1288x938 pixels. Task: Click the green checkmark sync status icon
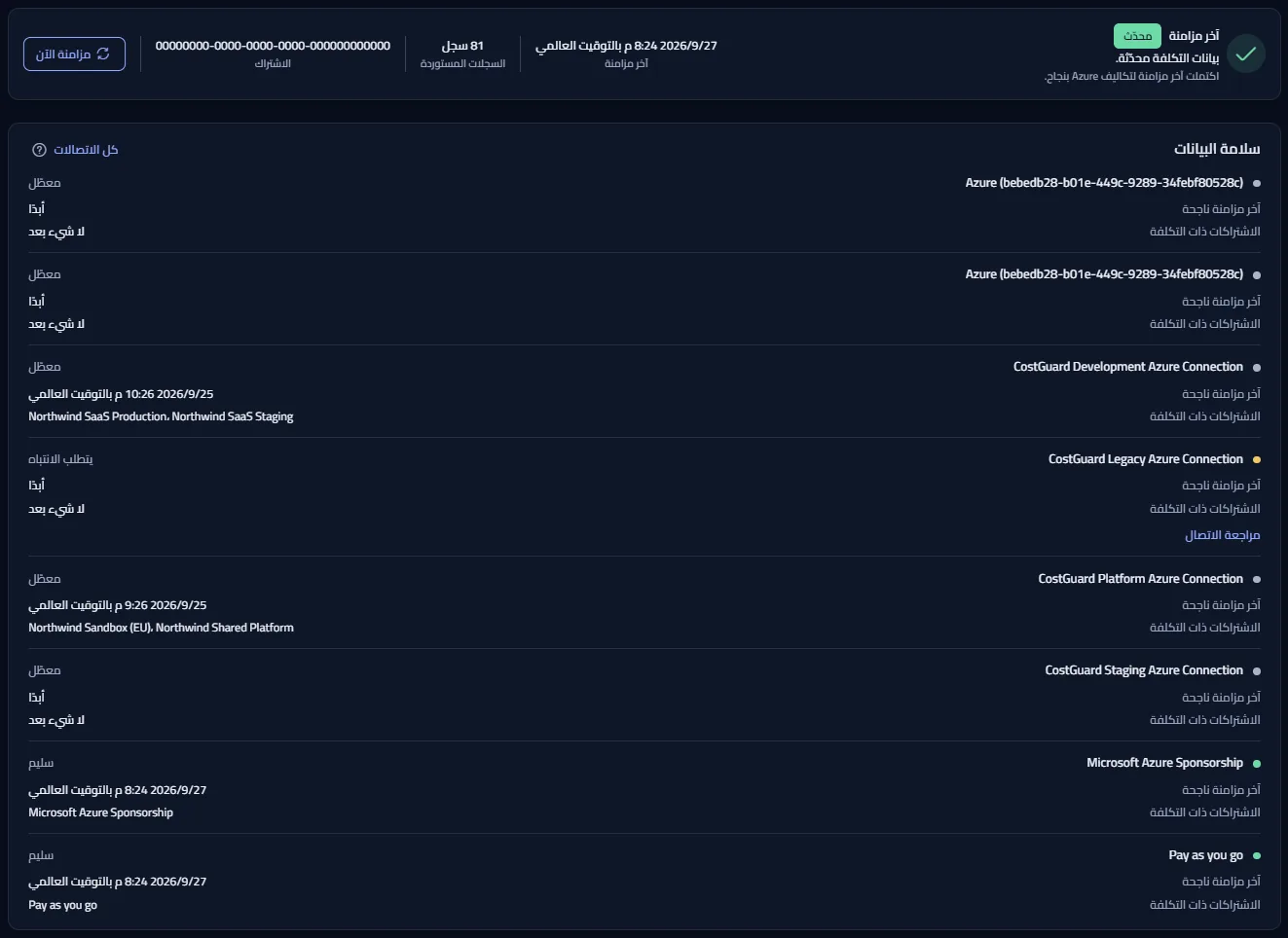[1245, 54]
